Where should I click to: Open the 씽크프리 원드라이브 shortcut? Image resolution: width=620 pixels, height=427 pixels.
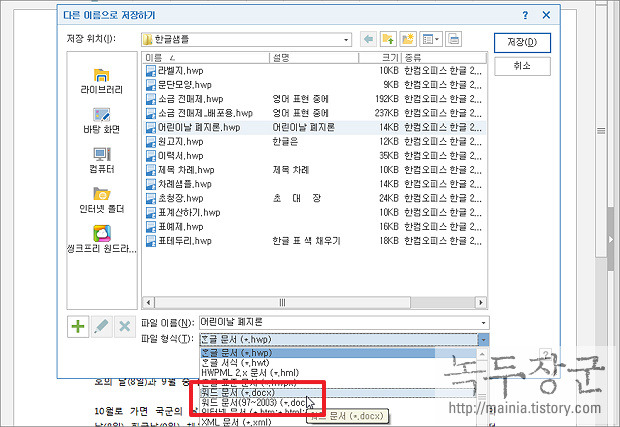102,240
